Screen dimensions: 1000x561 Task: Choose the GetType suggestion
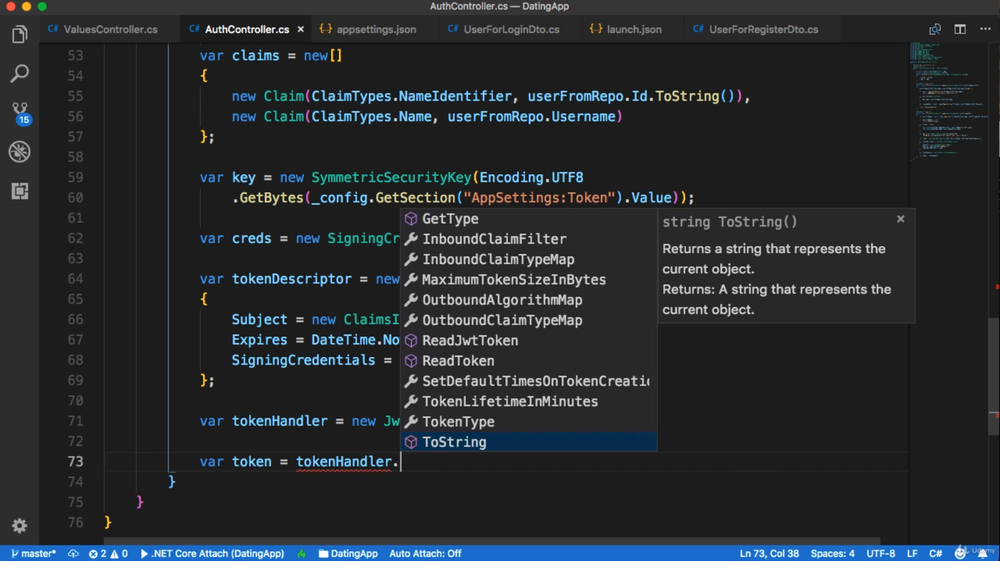click(x=528, y=219)
